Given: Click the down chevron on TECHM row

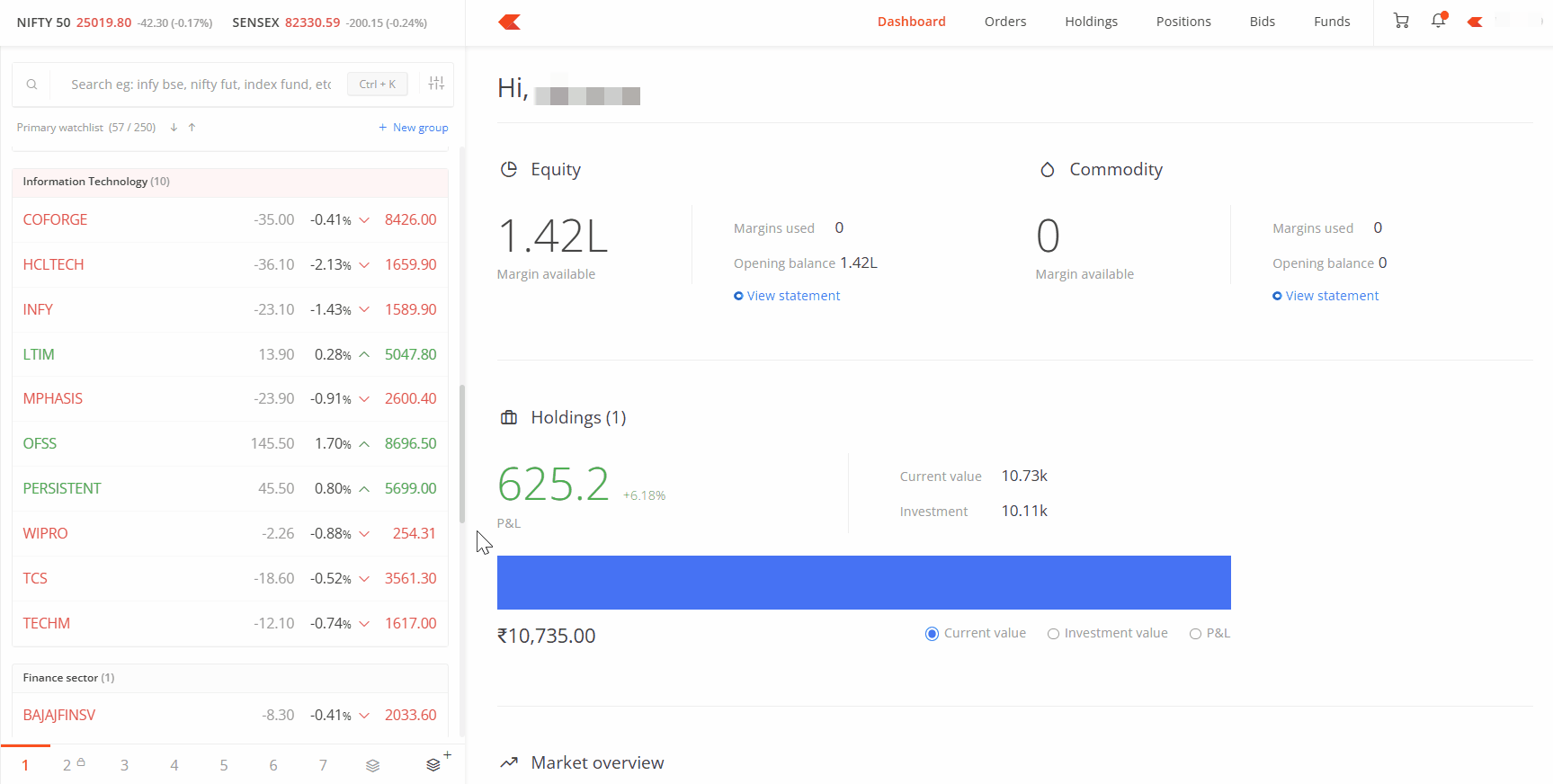Looking at the screenshot, I should (x=364, y=623).
